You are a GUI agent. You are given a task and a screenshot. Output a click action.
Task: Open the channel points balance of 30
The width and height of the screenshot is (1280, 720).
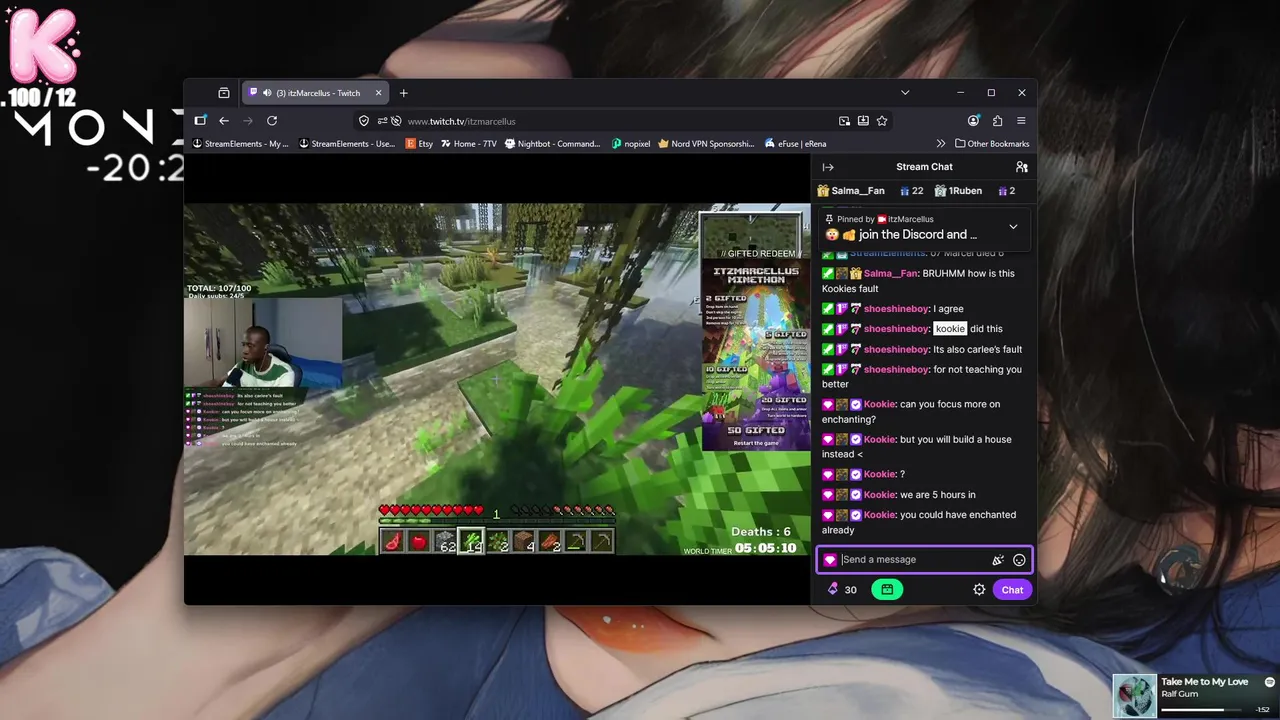[843, 590]
